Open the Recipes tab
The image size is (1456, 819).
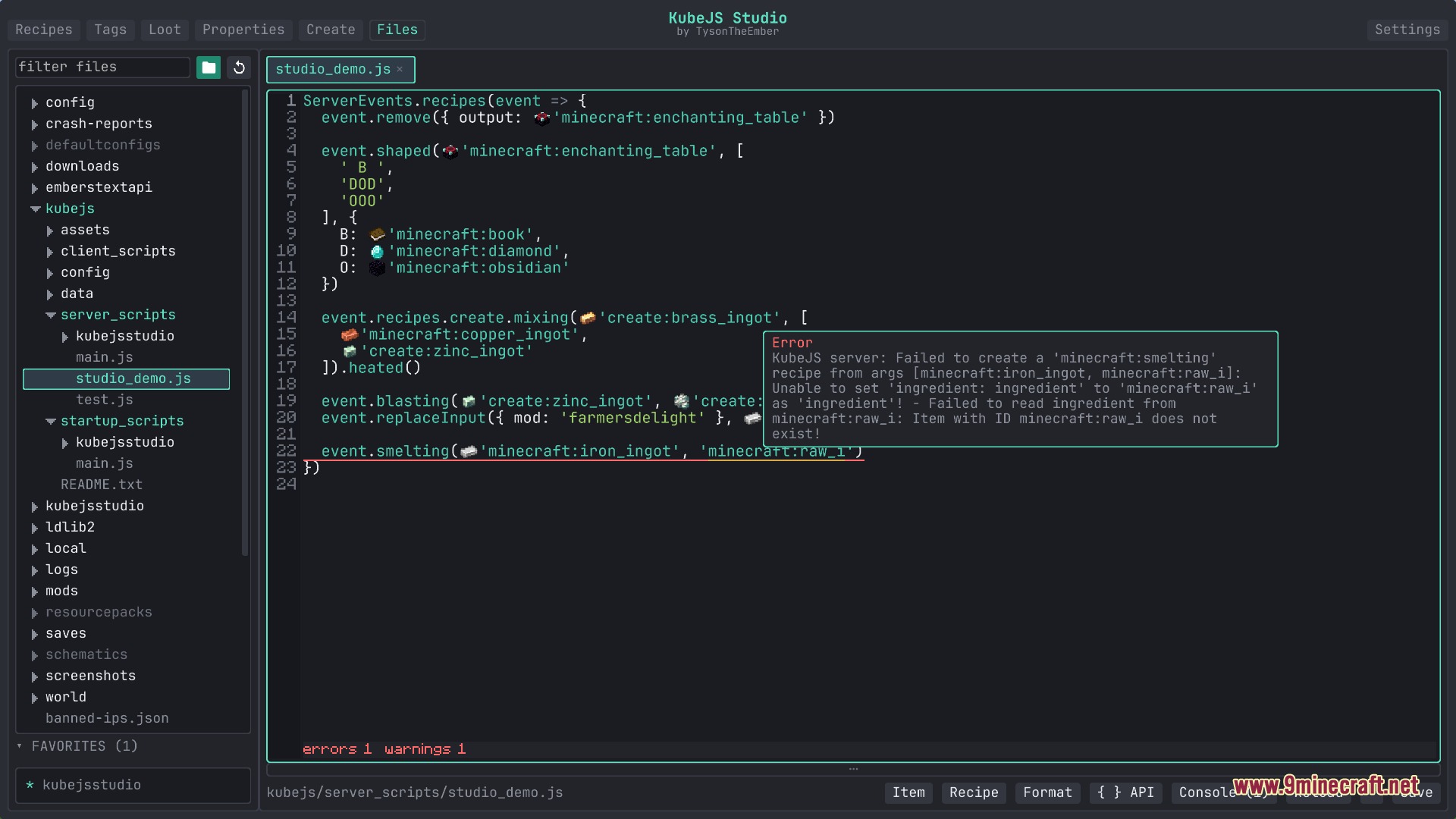(x=43, y=30)
